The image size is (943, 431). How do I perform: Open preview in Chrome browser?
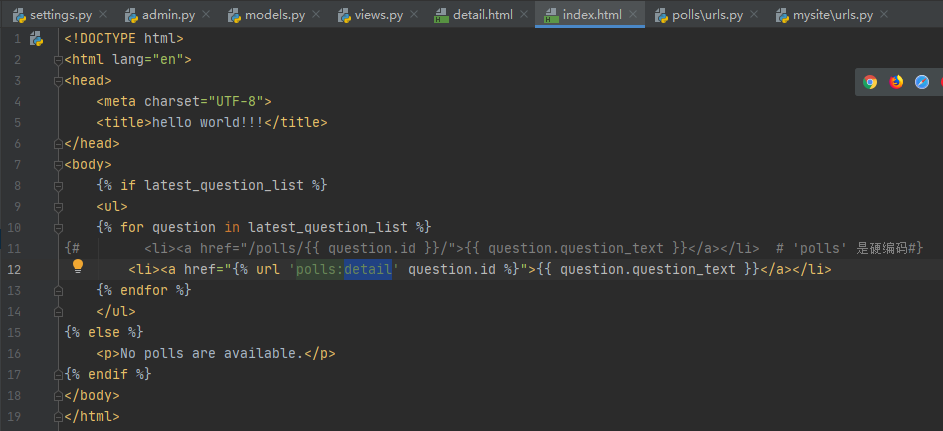coord(870,82)
